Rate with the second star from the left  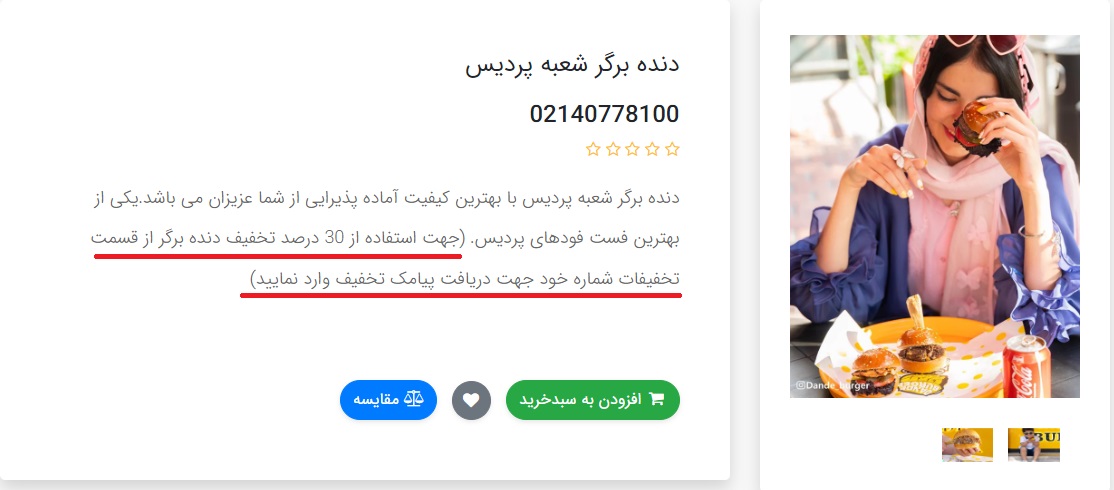613,149
